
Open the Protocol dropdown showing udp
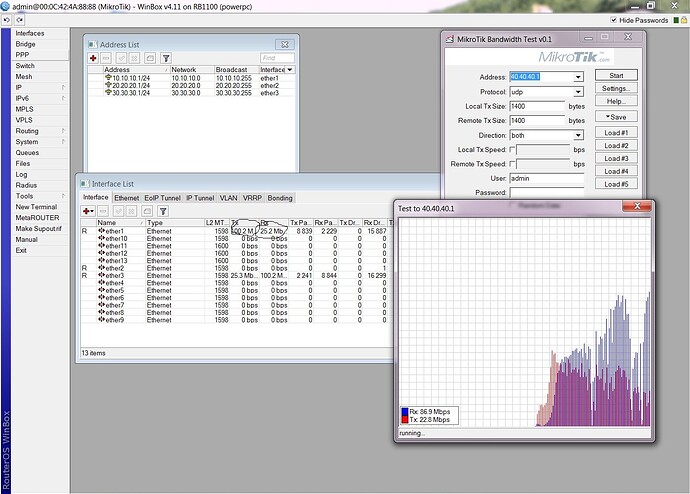pos(578,91)
